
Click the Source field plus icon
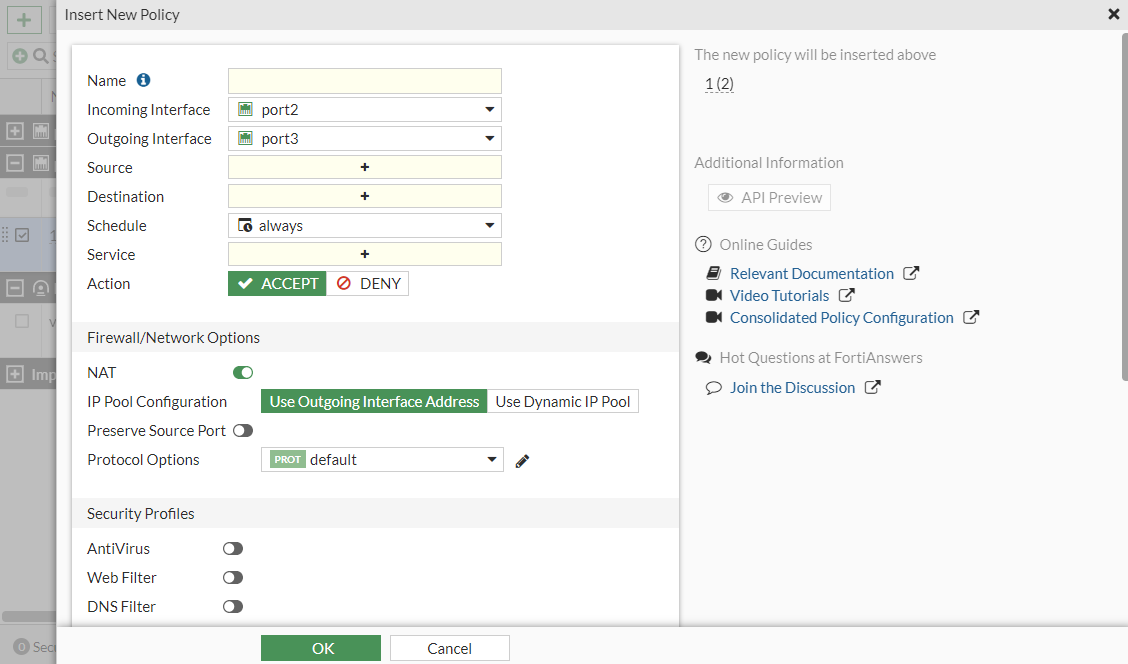point(365,168)
